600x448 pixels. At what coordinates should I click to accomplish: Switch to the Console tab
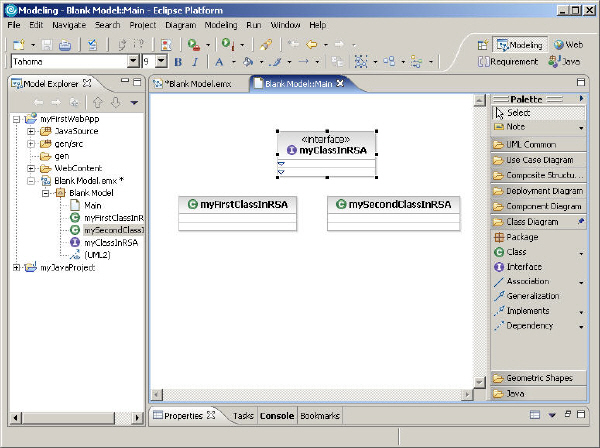(277, 416)
